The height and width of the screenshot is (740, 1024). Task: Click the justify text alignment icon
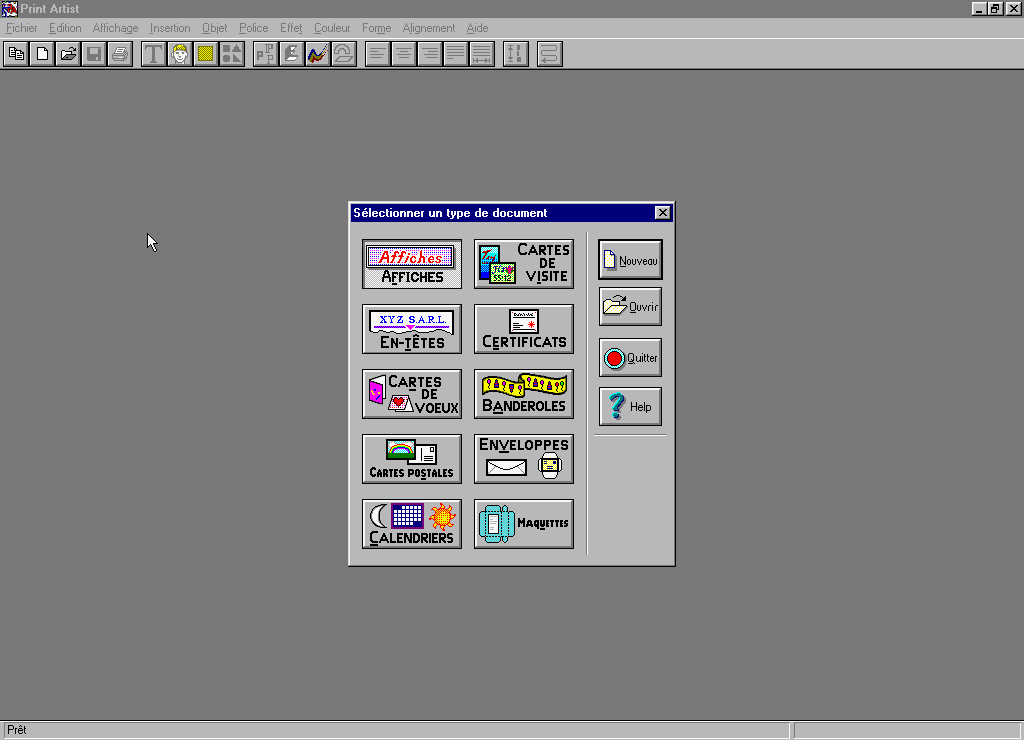click(x=456, y=54)
